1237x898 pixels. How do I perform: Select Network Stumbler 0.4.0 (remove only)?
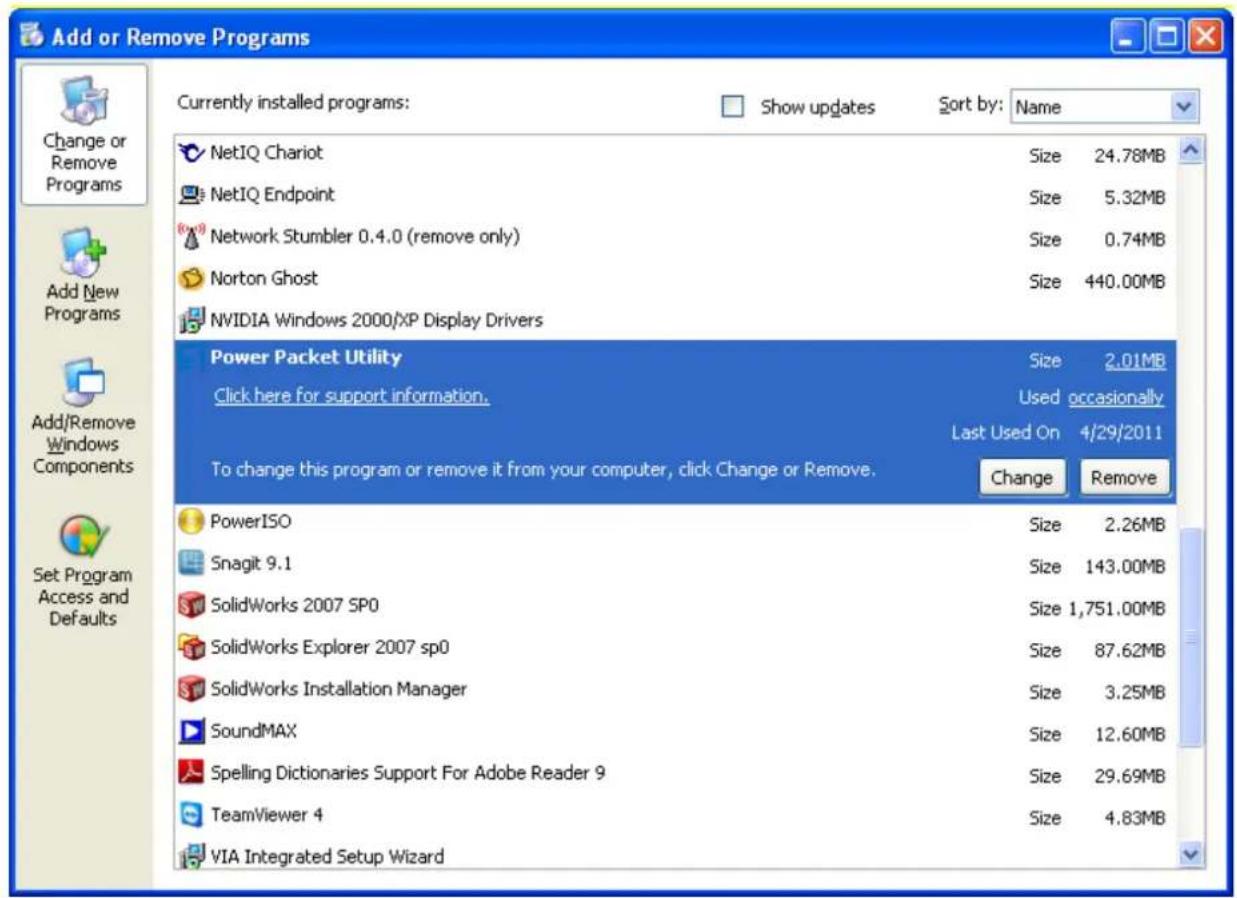675,238
